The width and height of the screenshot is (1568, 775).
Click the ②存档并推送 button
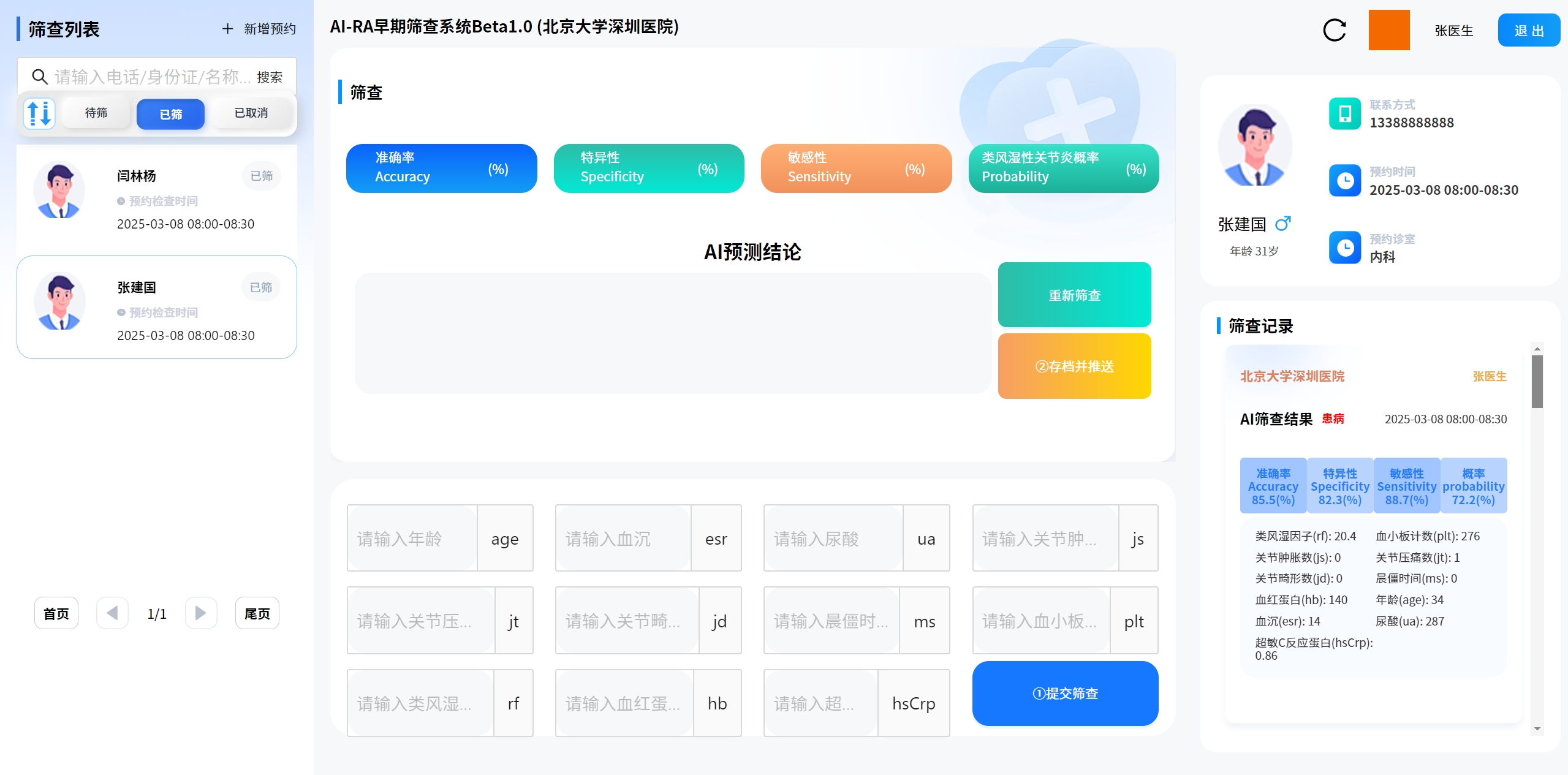pyautogui.click(x=1074, y=366)
